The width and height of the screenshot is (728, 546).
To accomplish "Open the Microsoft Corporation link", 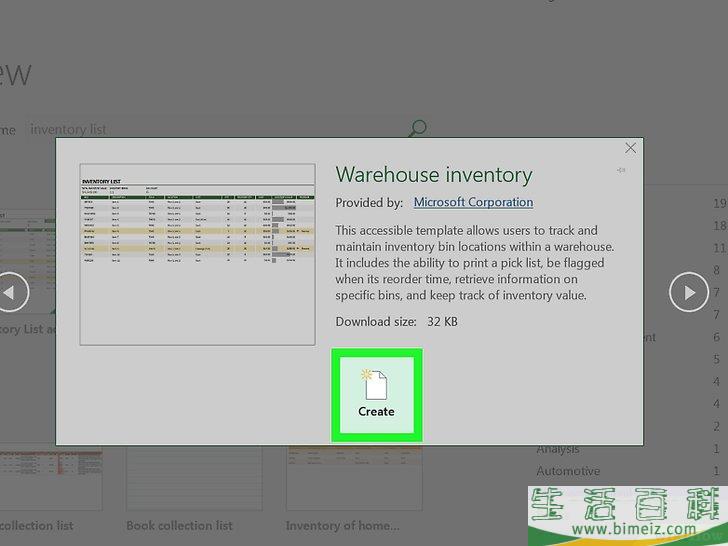I will pos(473,202).
